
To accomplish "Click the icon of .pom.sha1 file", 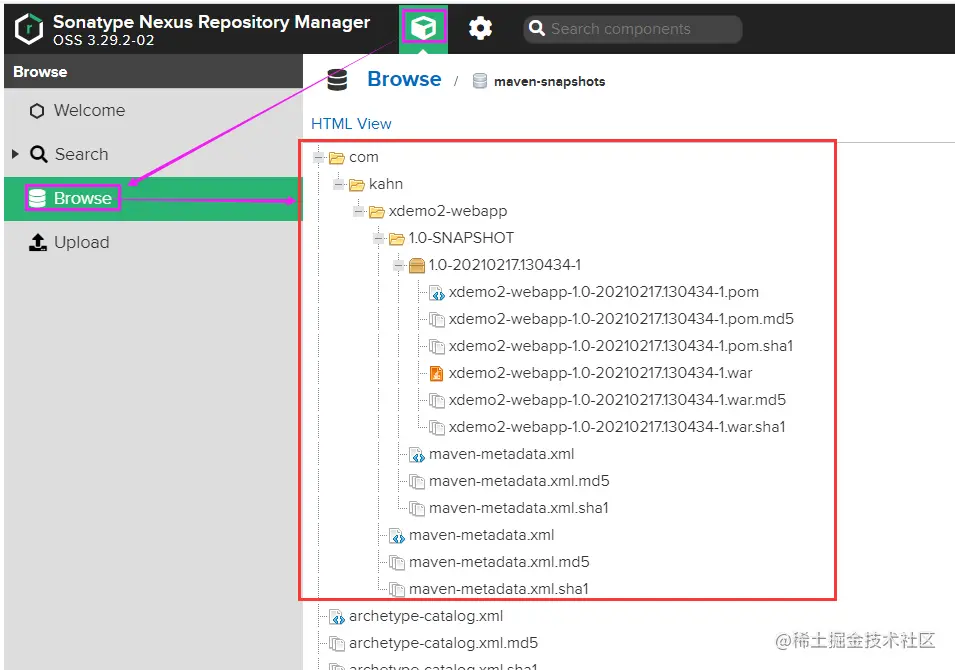I will click(x=437, y=347).
